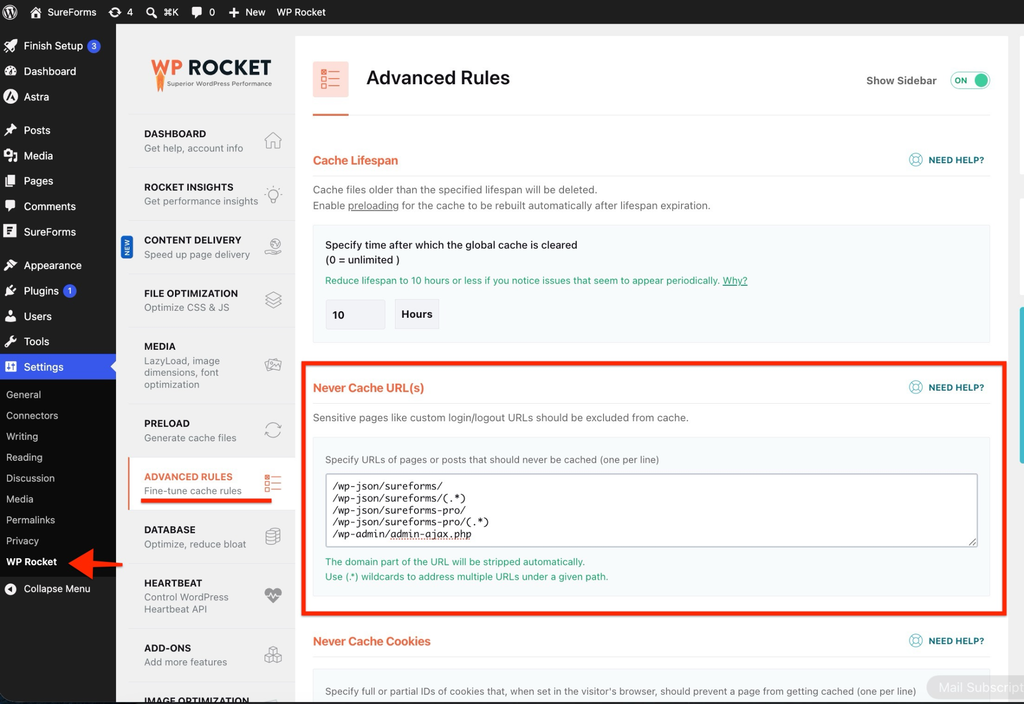Click Need Help for Never Cache URL(s)
Screen dimensions: 1024x704
(946, 387)
